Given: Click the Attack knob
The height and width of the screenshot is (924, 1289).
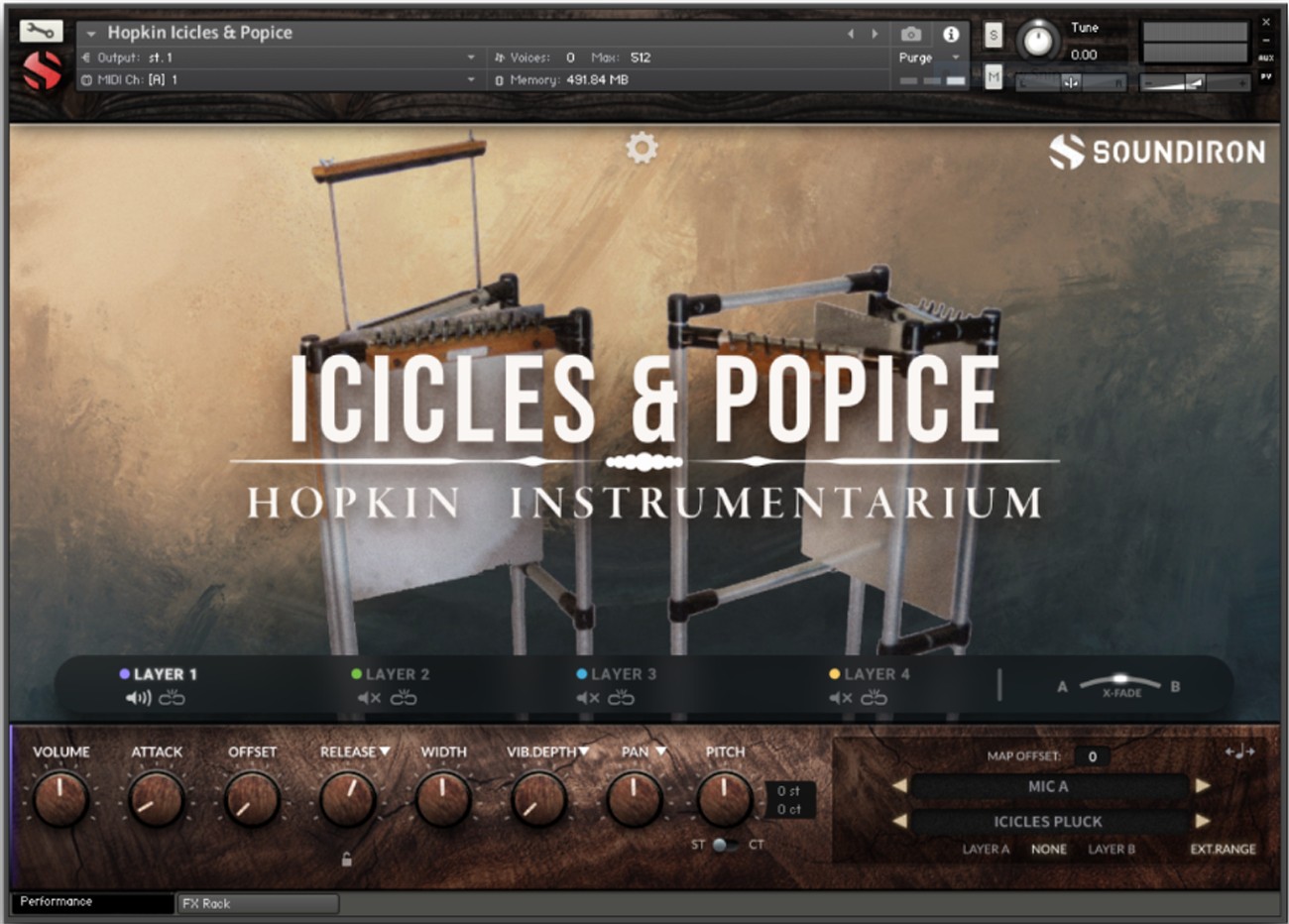Looking at the screenshot, I should [157, 800].
